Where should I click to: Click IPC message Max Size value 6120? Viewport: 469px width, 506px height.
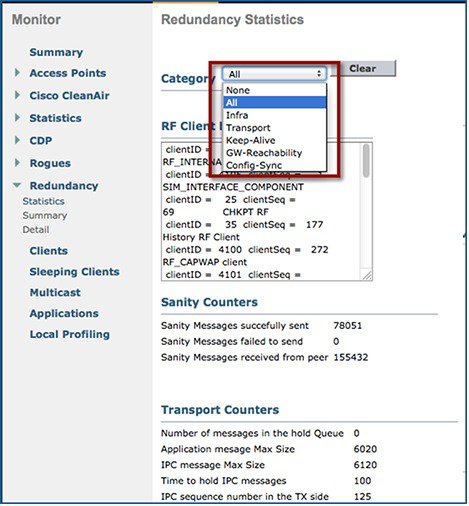[365, 465]
